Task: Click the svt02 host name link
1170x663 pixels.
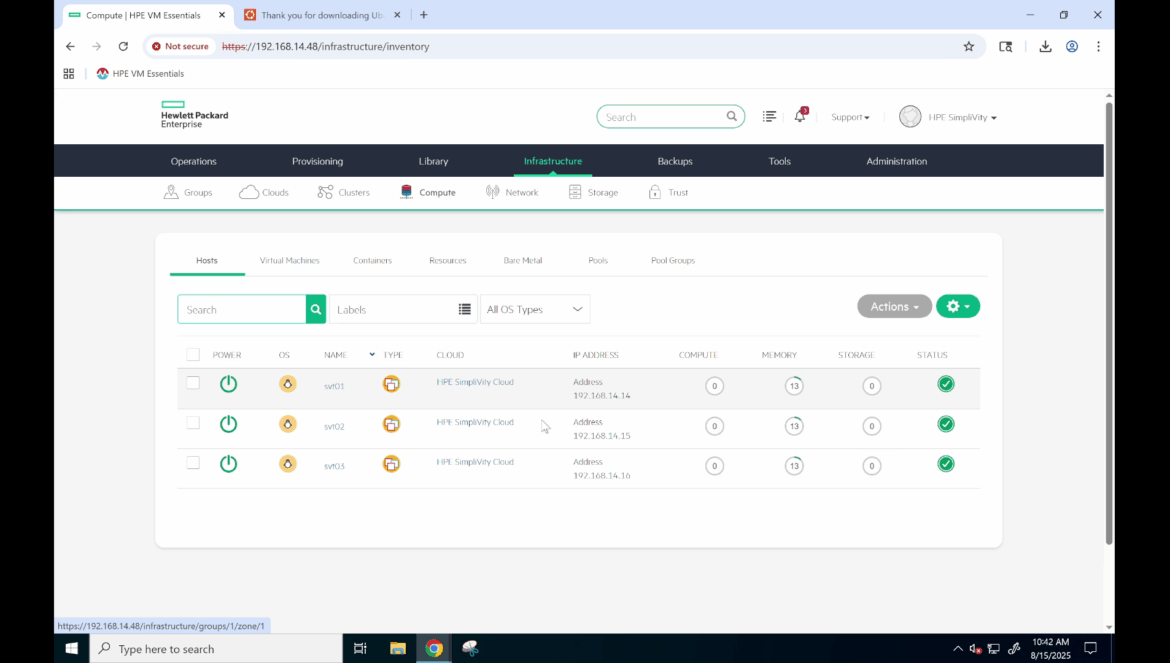Action: (334, 427)
